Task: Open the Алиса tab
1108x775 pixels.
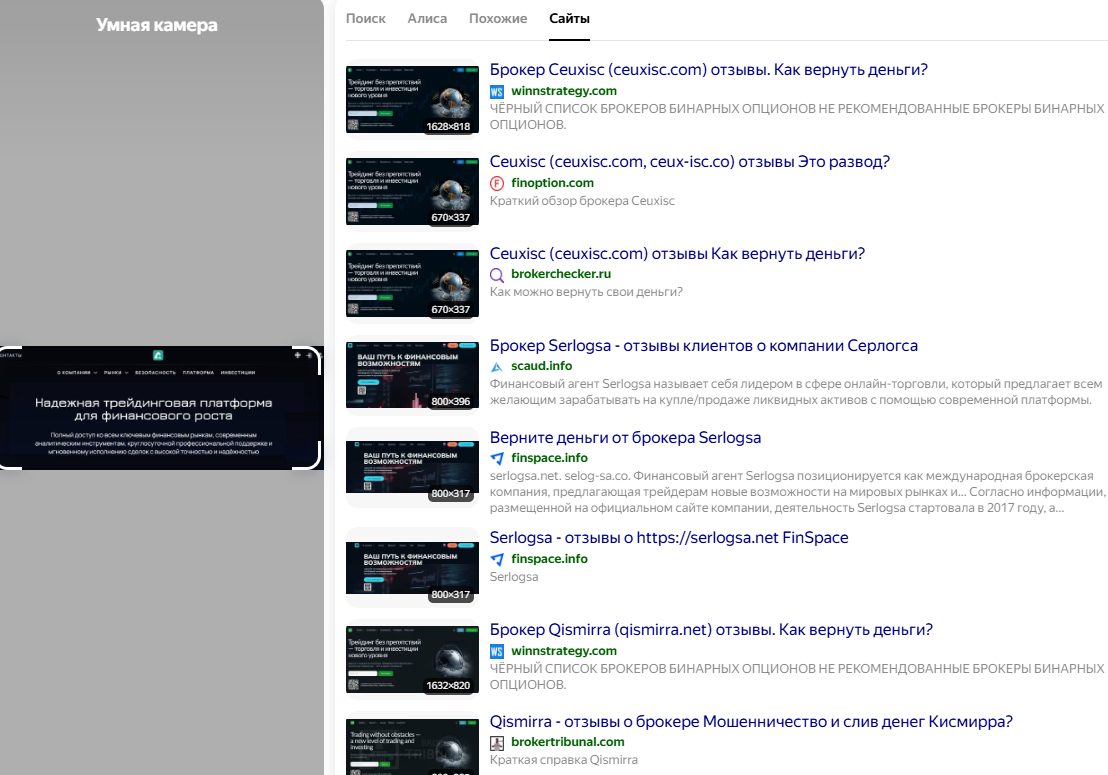Action: tap(427, 19)
